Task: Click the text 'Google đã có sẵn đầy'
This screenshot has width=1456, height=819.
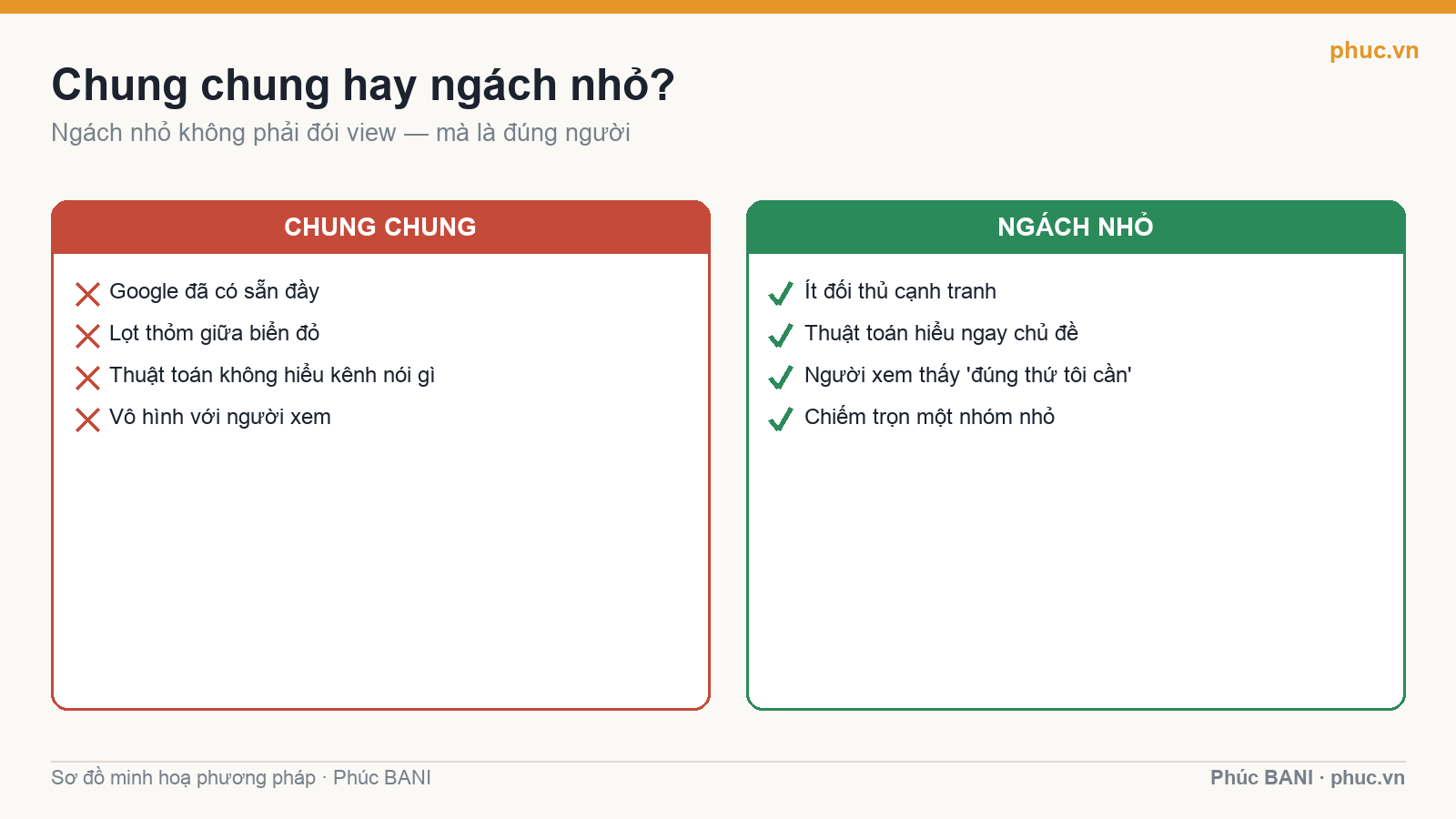Action: click(x=214, y=291)
